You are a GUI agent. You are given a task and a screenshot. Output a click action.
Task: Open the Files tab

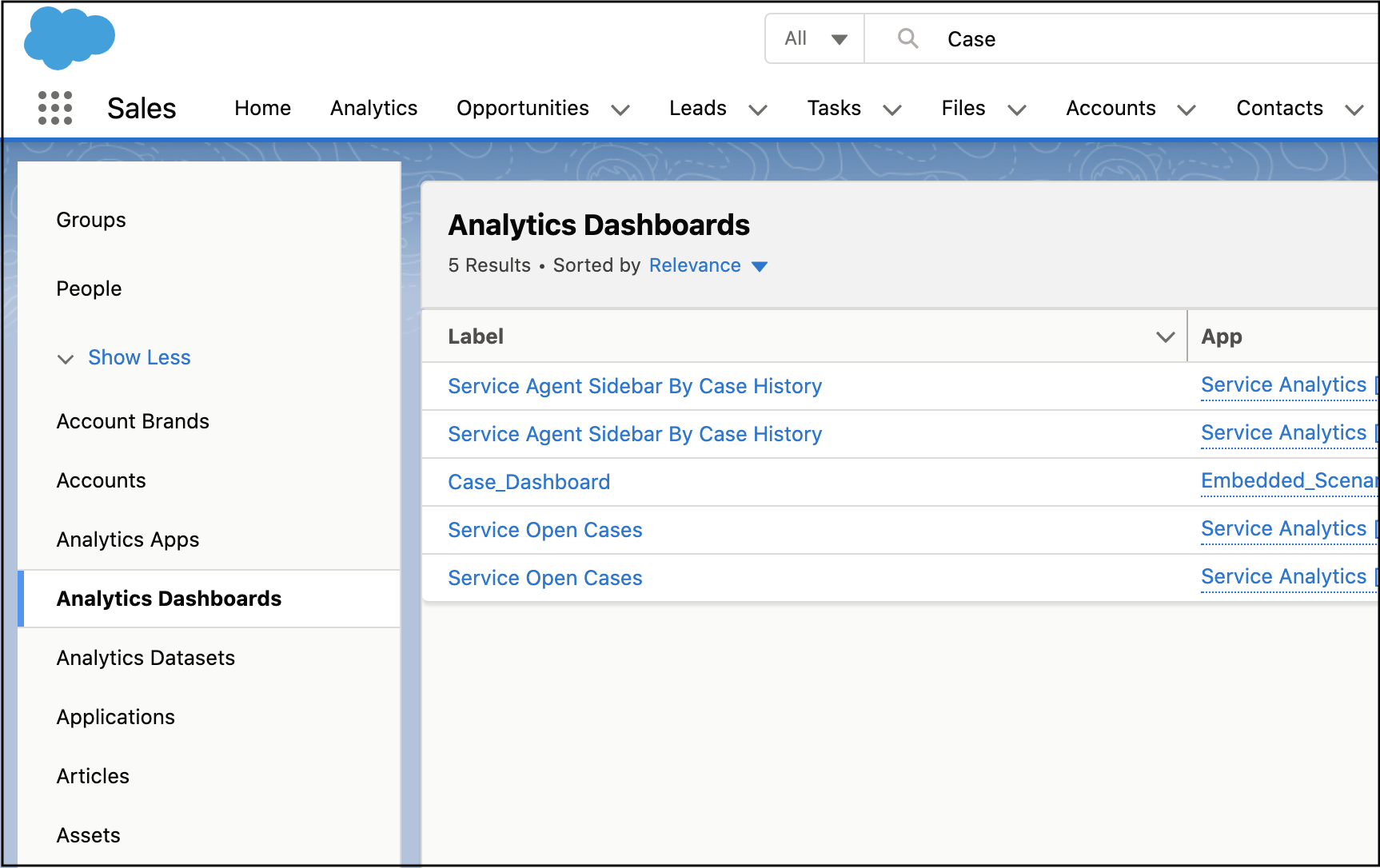pyautogui.click(x=963, y=108)
